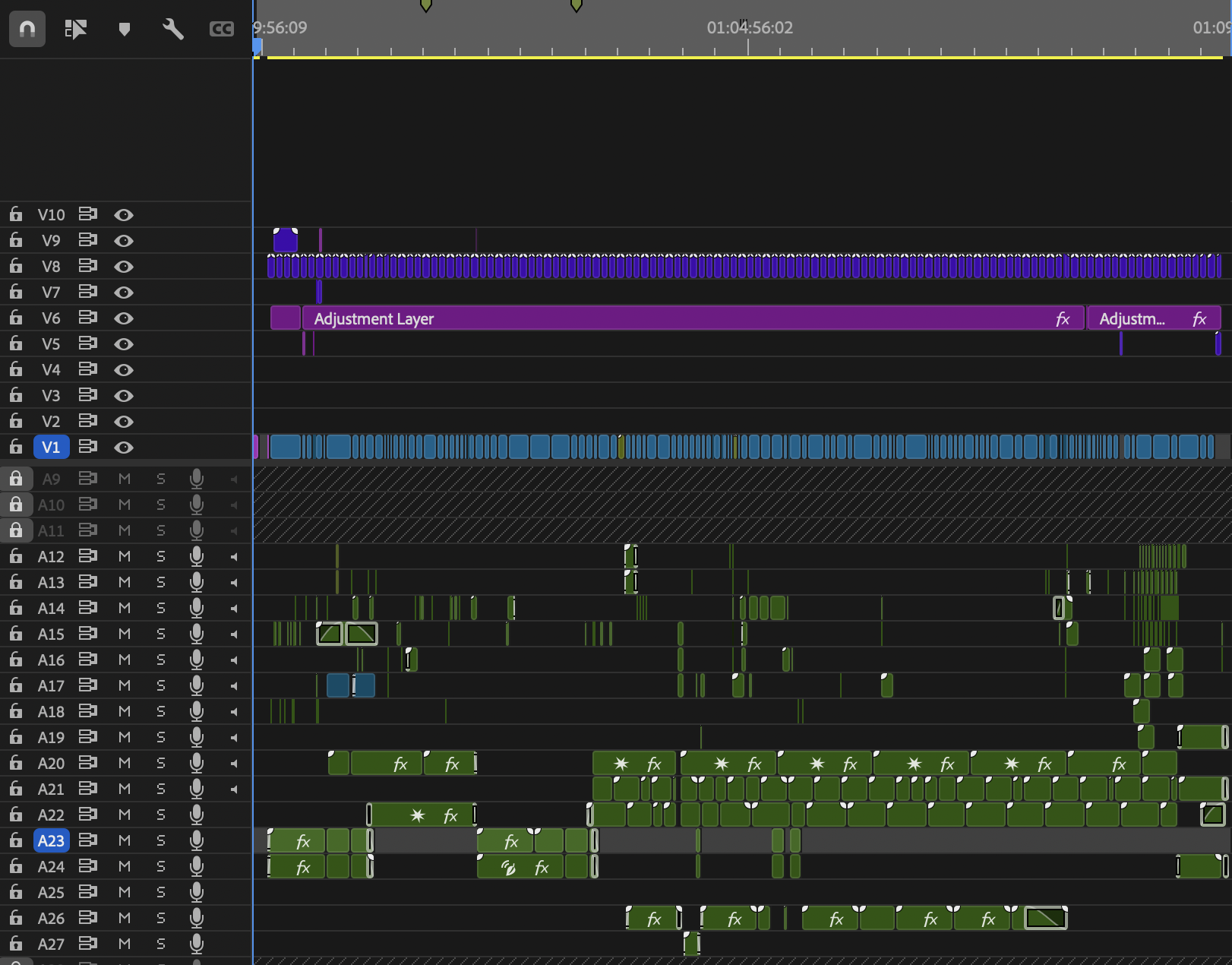
Task: Open Timeline Display Settings wrench
Action: 173,29
